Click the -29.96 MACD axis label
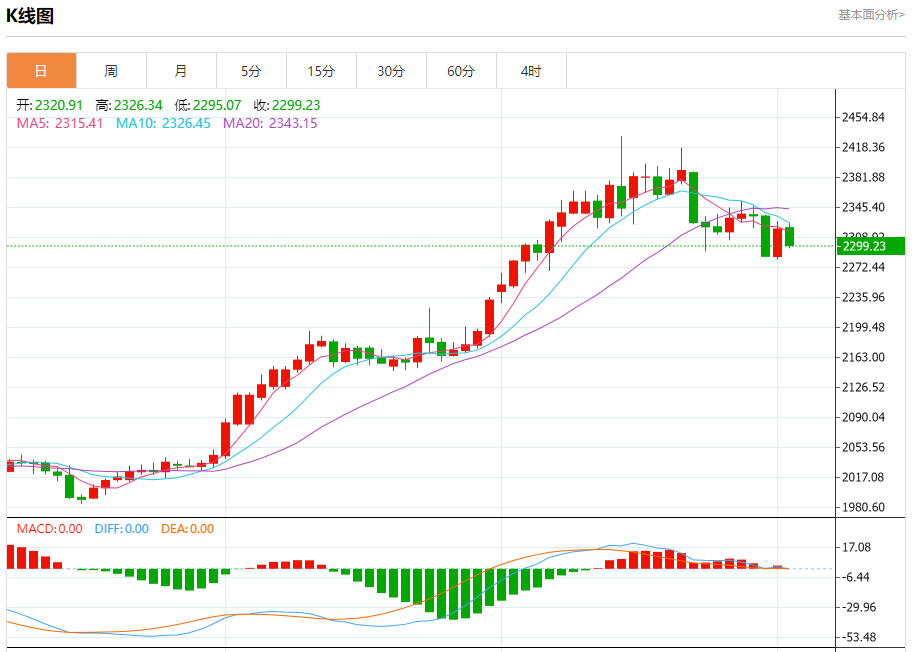 858,607
